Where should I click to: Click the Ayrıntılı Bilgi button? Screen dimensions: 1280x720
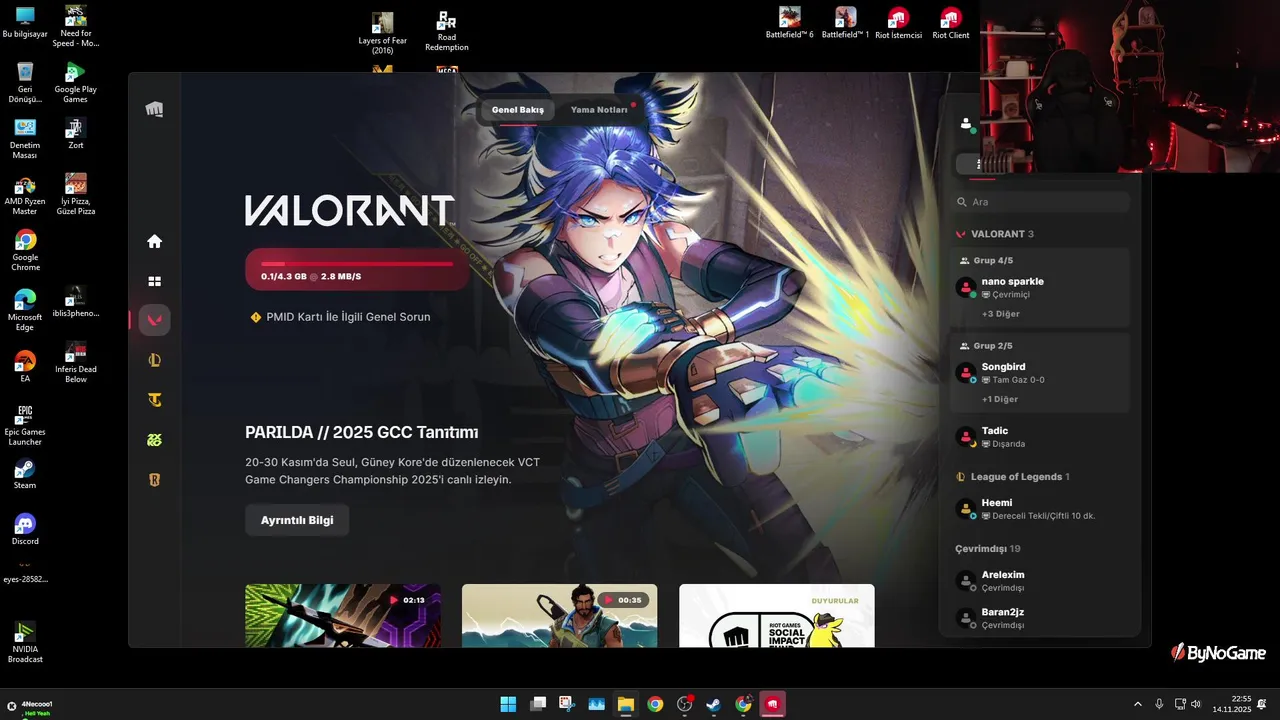297,521
